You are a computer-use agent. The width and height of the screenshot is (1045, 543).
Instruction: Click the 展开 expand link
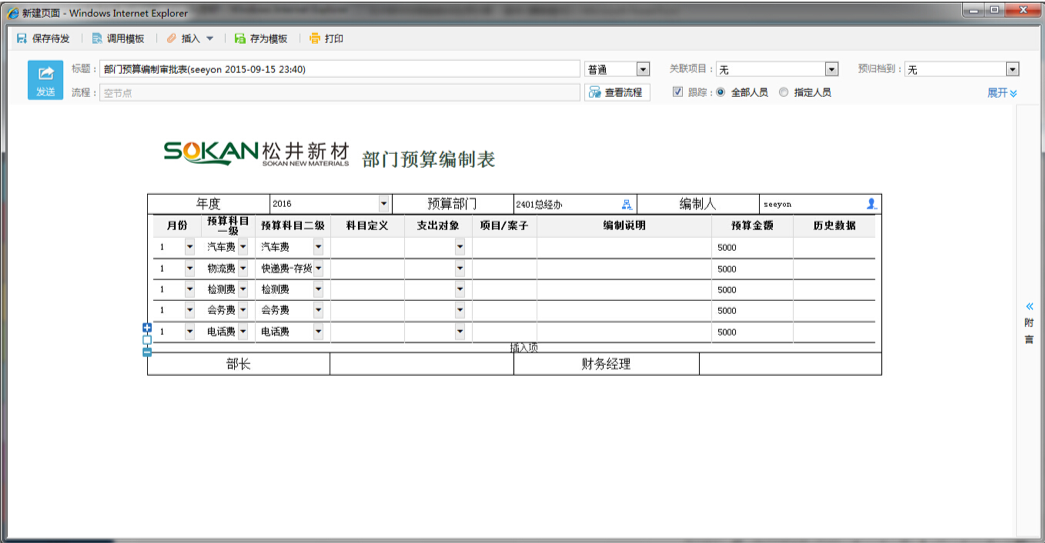(x=1002, y=93)
